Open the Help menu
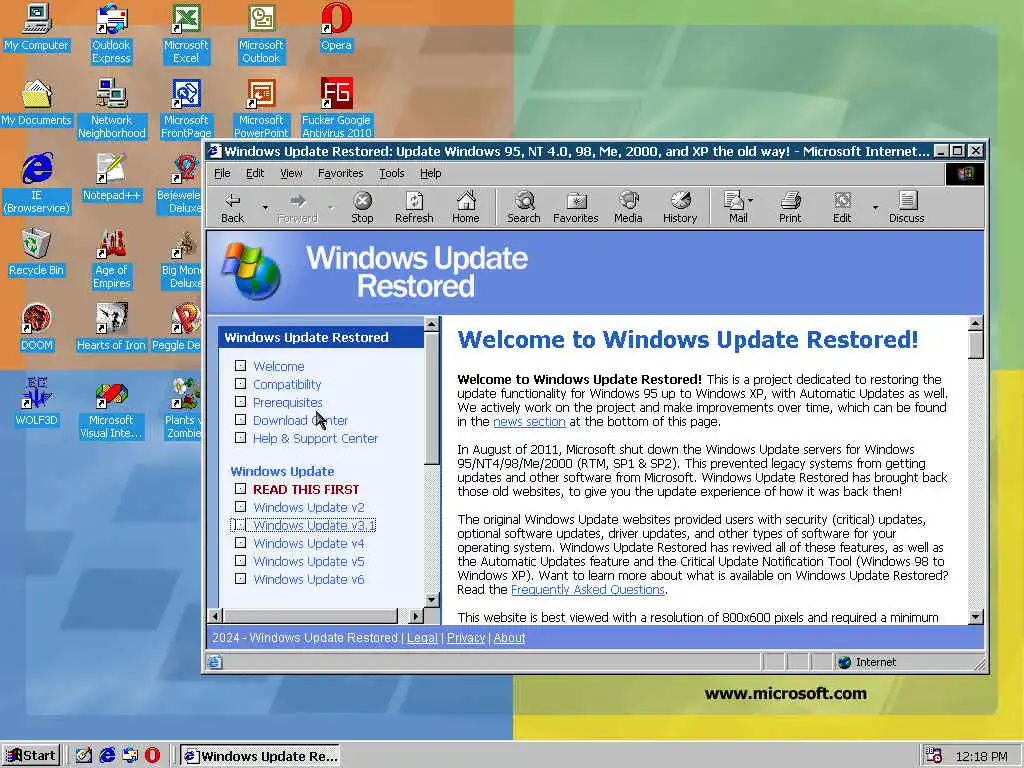 [x=430, y=173]
